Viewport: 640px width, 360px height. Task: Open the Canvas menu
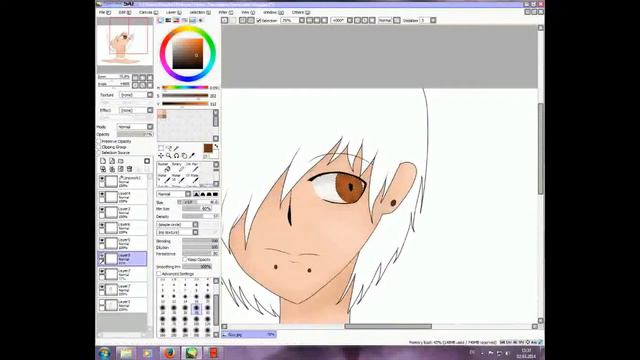[x=148, y=12]
